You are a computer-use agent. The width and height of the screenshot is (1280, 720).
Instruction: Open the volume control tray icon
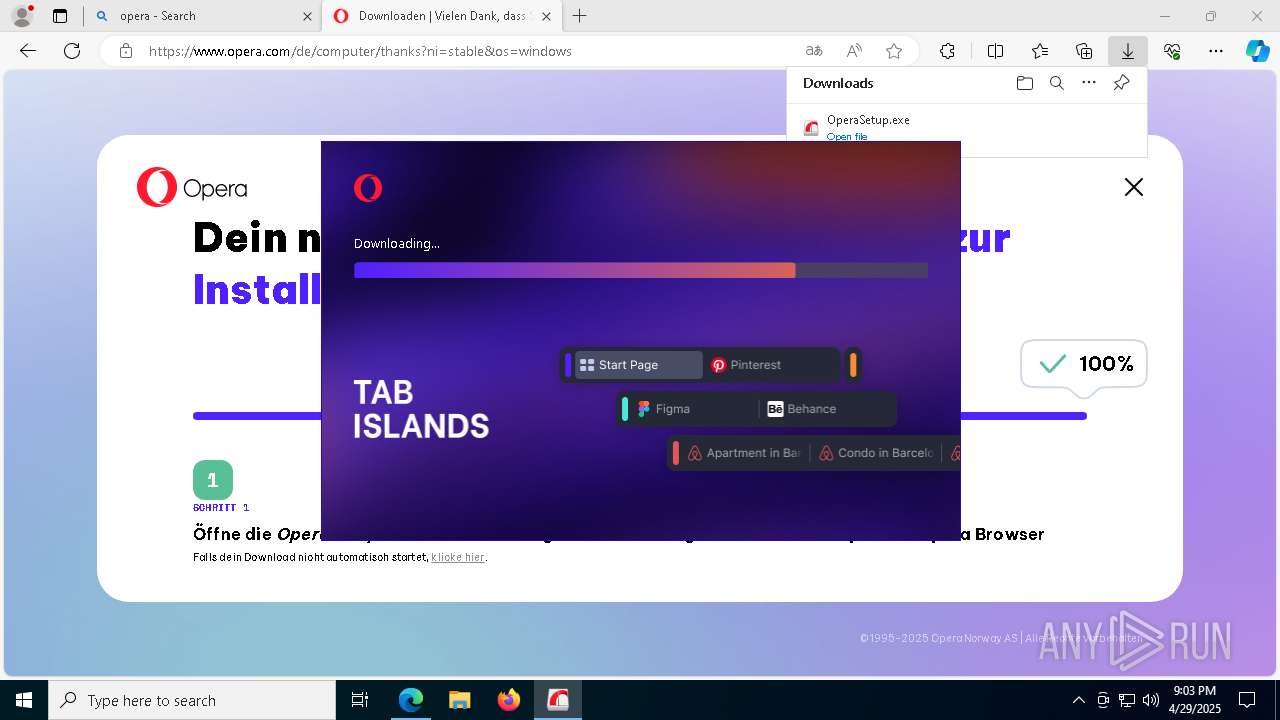(1150, 700)
